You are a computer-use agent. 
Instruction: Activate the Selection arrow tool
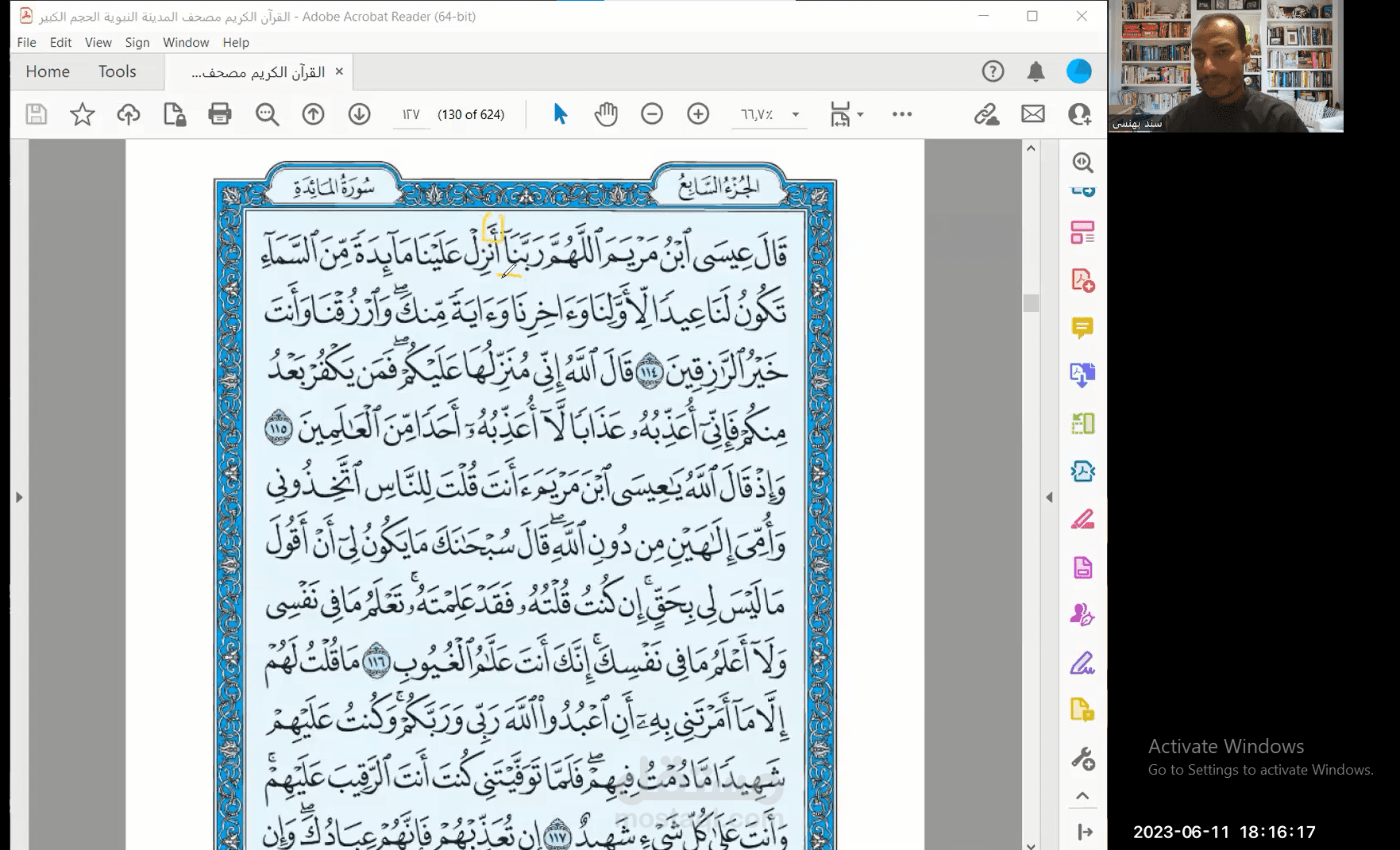click(560, 114)
